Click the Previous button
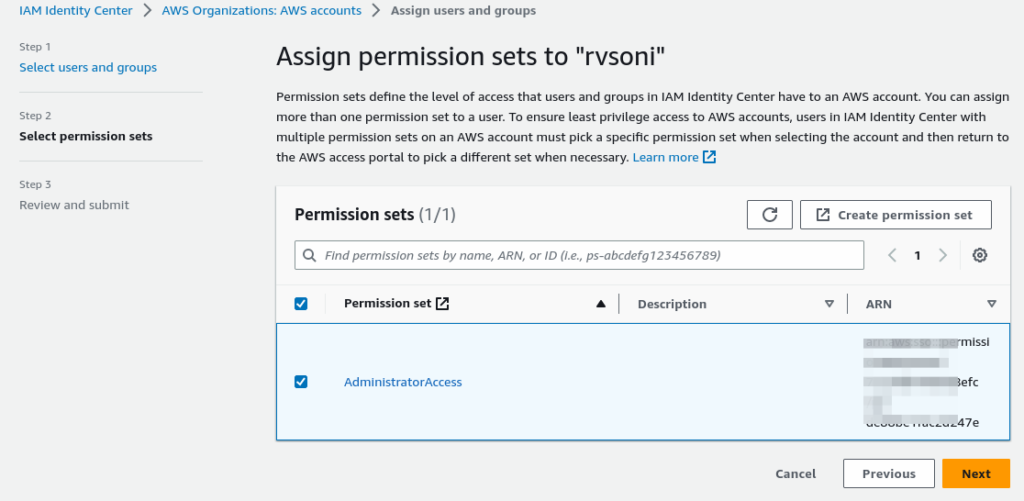1024x501 pixels. click(888, 474)
